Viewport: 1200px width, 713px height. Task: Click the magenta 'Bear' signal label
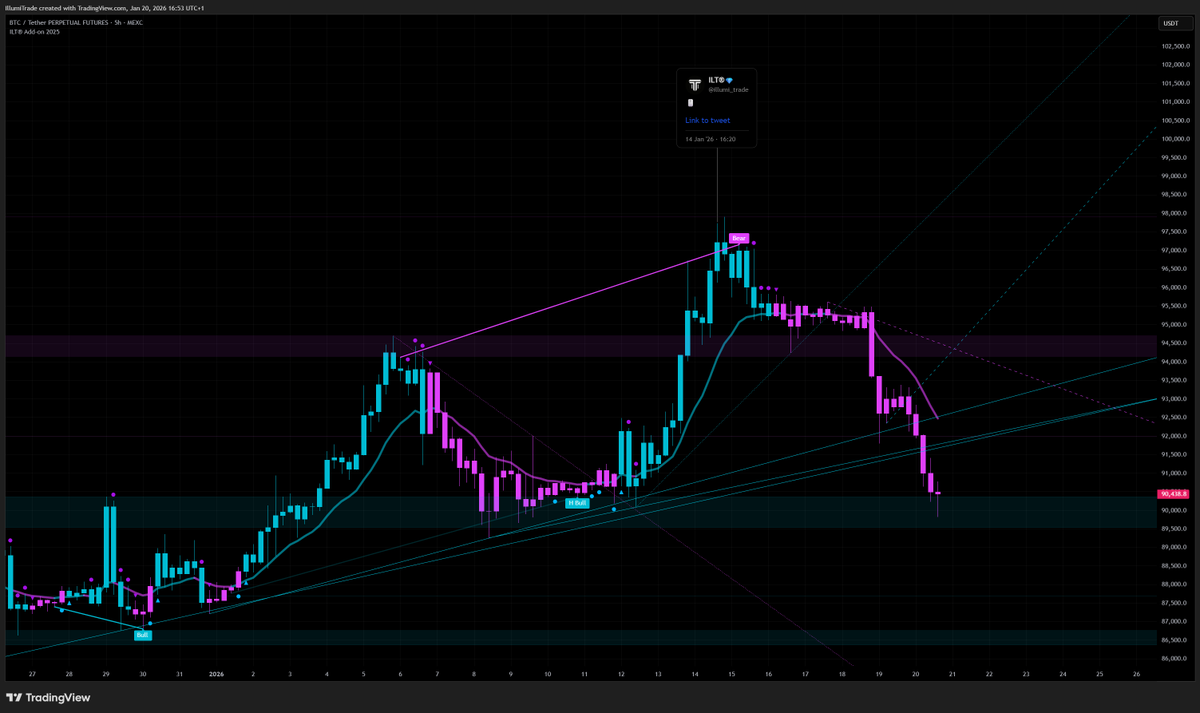coord(738,238)
